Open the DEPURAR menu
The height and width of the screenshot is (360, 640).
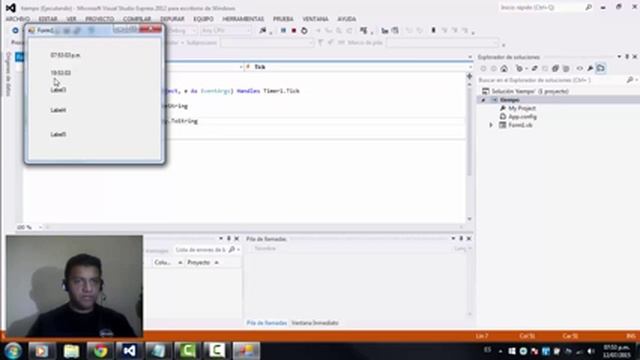pyautogui.click(x=172, y=19)
